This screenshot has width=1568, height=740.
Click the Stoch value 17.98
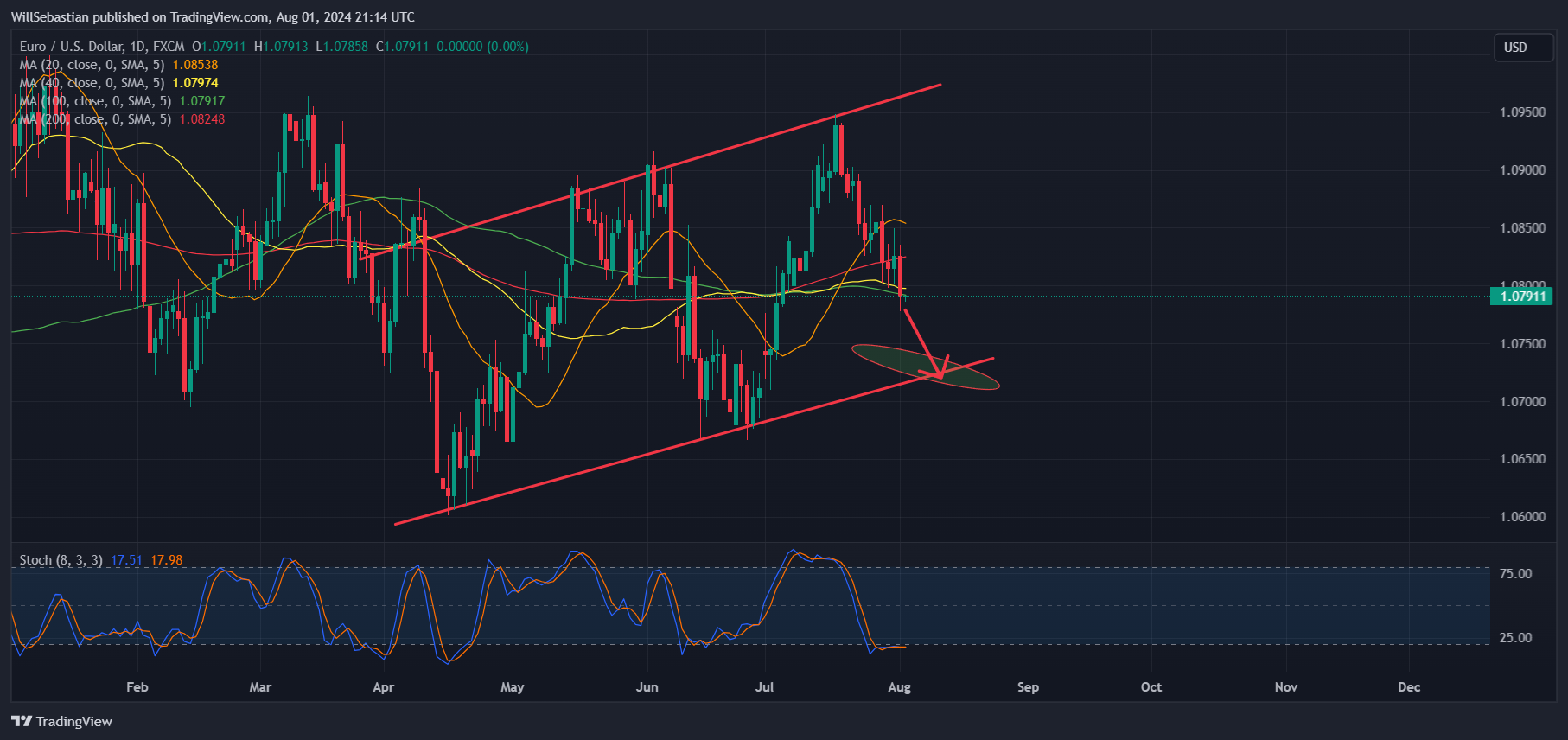(167, 560)
